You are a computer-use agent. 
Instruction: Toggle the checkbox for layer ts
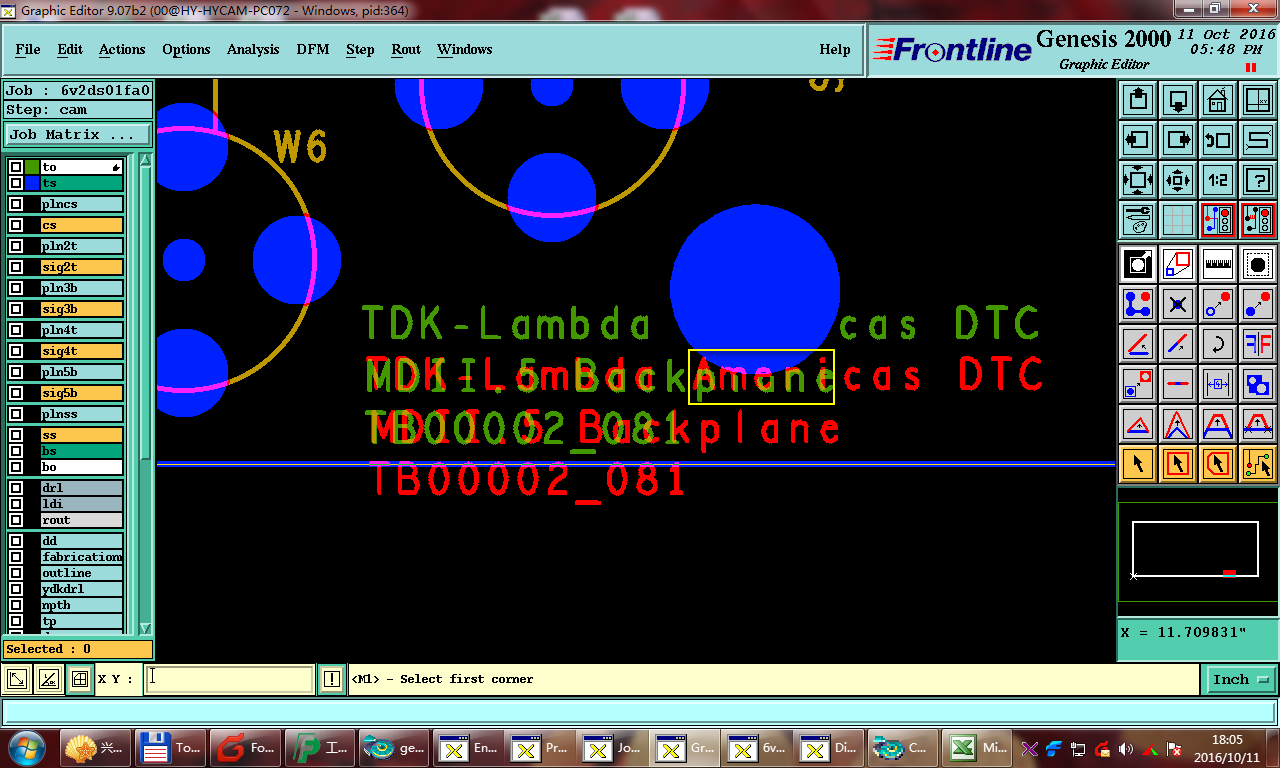point(16,184)
